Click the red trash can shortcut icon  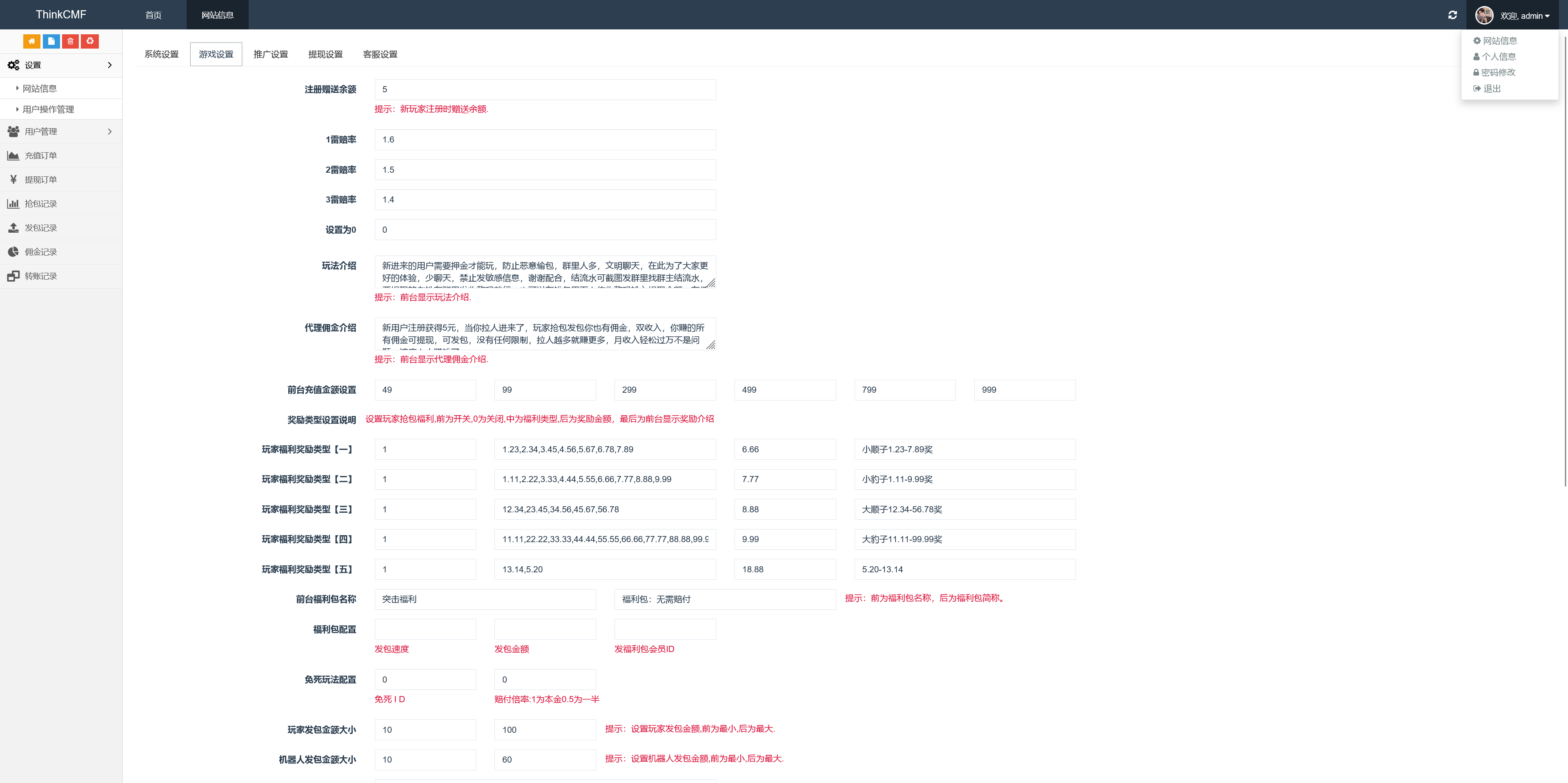(71, 41)
